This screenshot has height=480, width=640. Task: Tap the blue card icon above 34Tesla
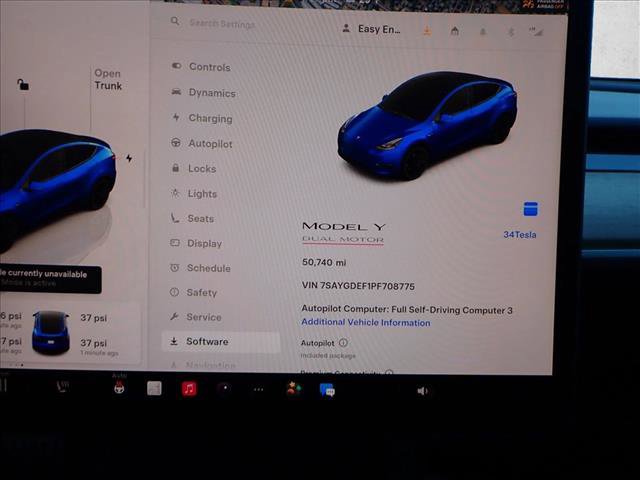531,209
